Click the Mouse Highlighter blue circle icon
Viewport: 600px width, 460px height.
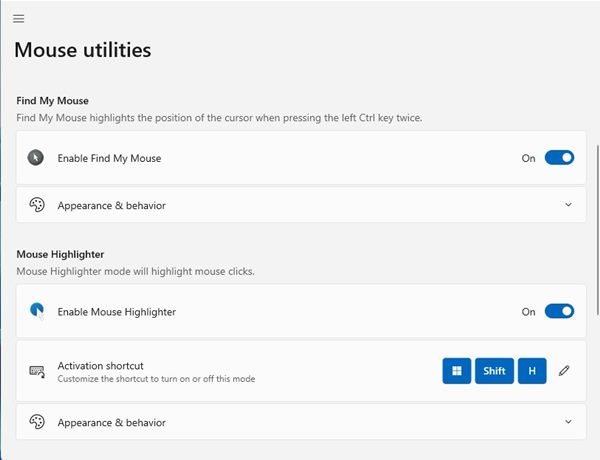pos(36,312)
